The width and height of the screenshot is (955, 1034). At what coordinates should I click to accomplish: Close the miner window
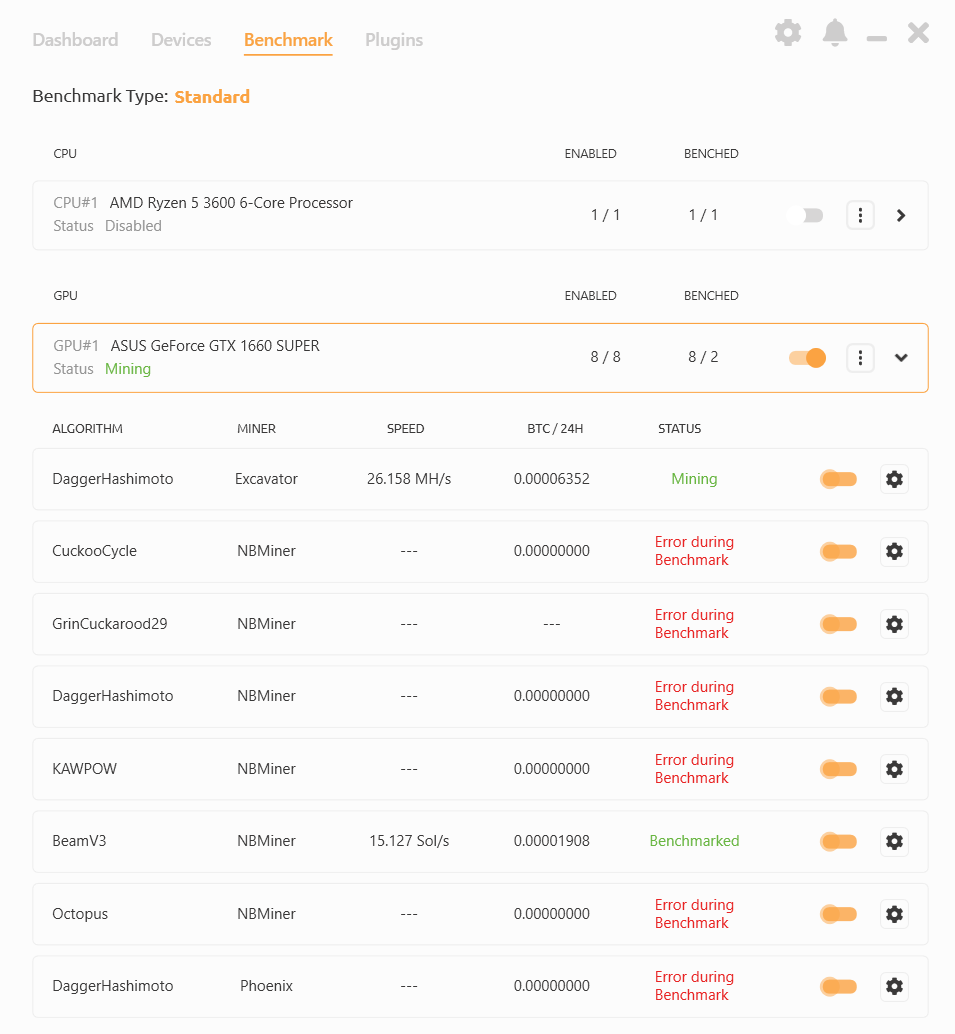[x=918, y=32]
